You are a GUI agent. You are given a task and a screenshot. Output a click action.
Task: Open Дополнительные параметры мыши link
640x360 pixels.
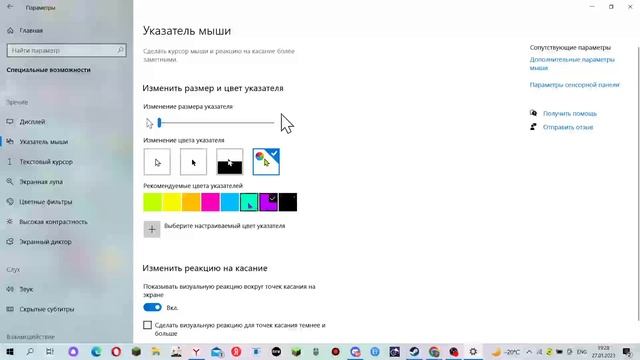coord(572,64)
